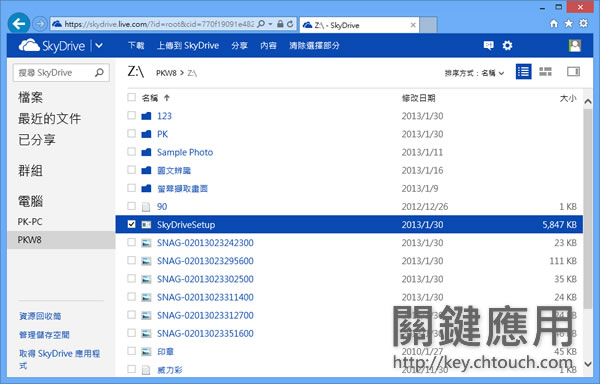The image size is (600, 384).
Task: Open 取得 SkyDrive 應用程式 link
Action: 59,359
